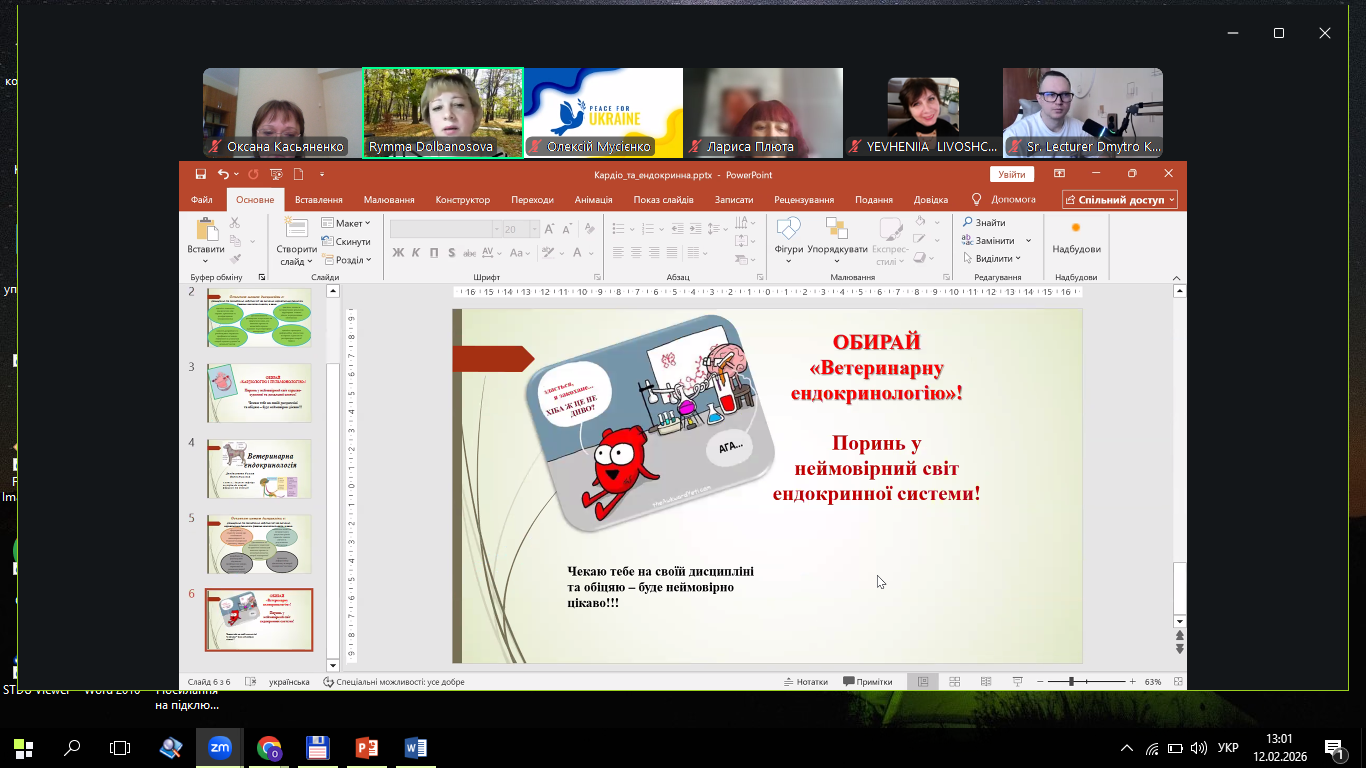Click the zoom slider in status bar

click(1071, 682)
